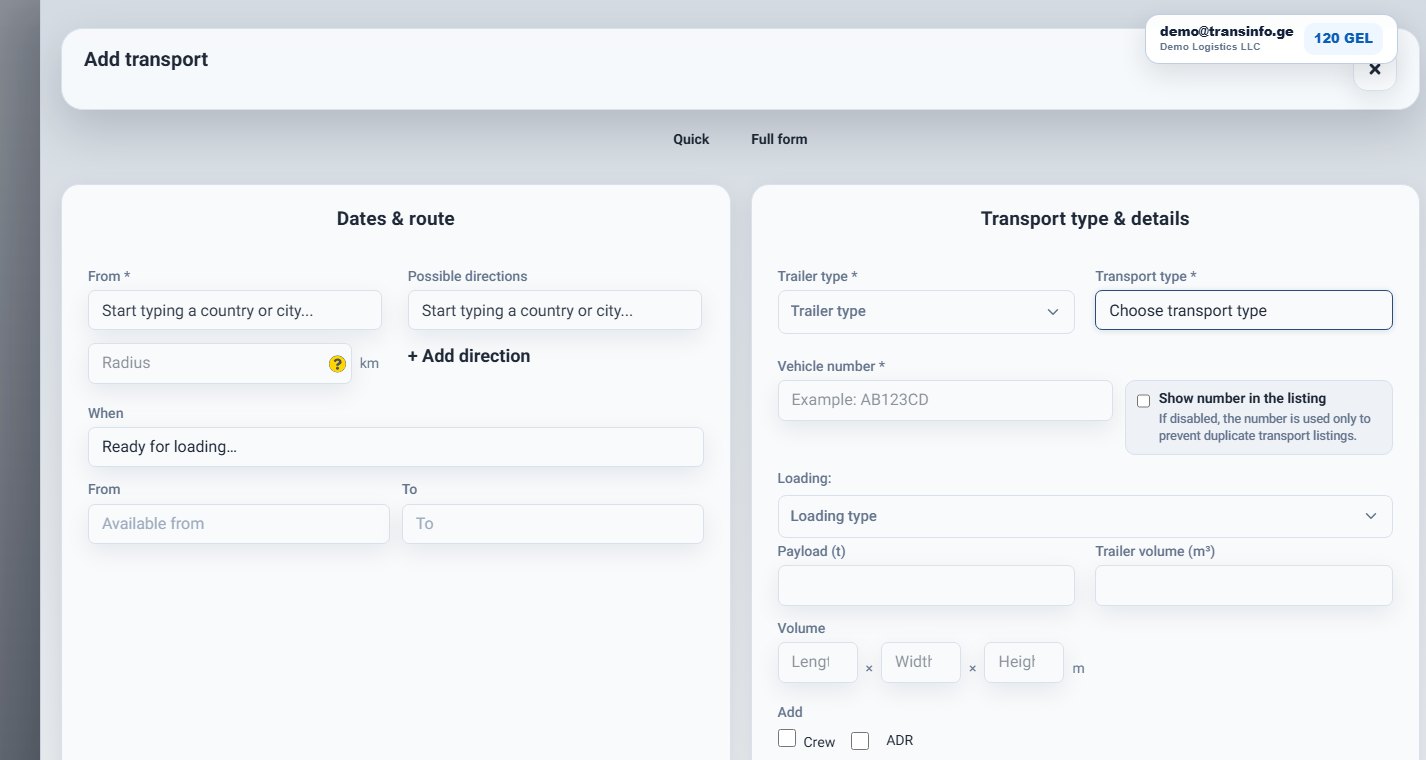This screenshot has height=760, width=1426.
Task: Click the Vehicle number input
Action: [945, 400]
